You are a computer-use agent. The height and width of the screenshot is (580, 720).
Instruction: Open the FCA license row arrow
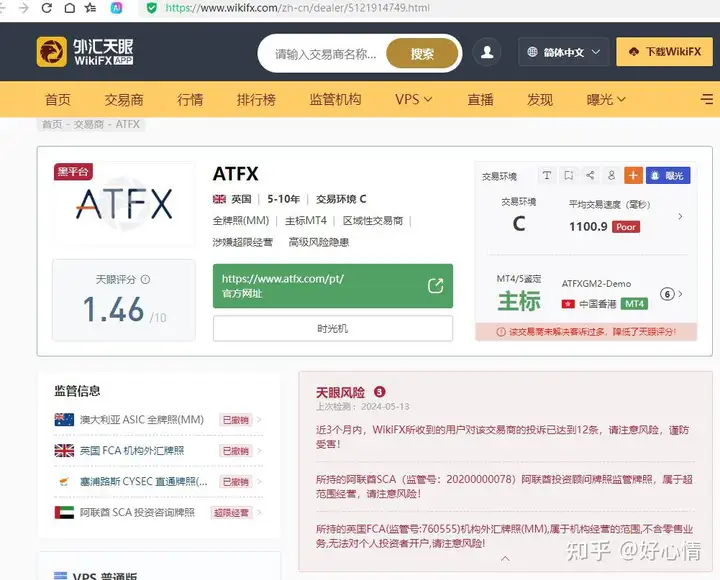(259, 450)
